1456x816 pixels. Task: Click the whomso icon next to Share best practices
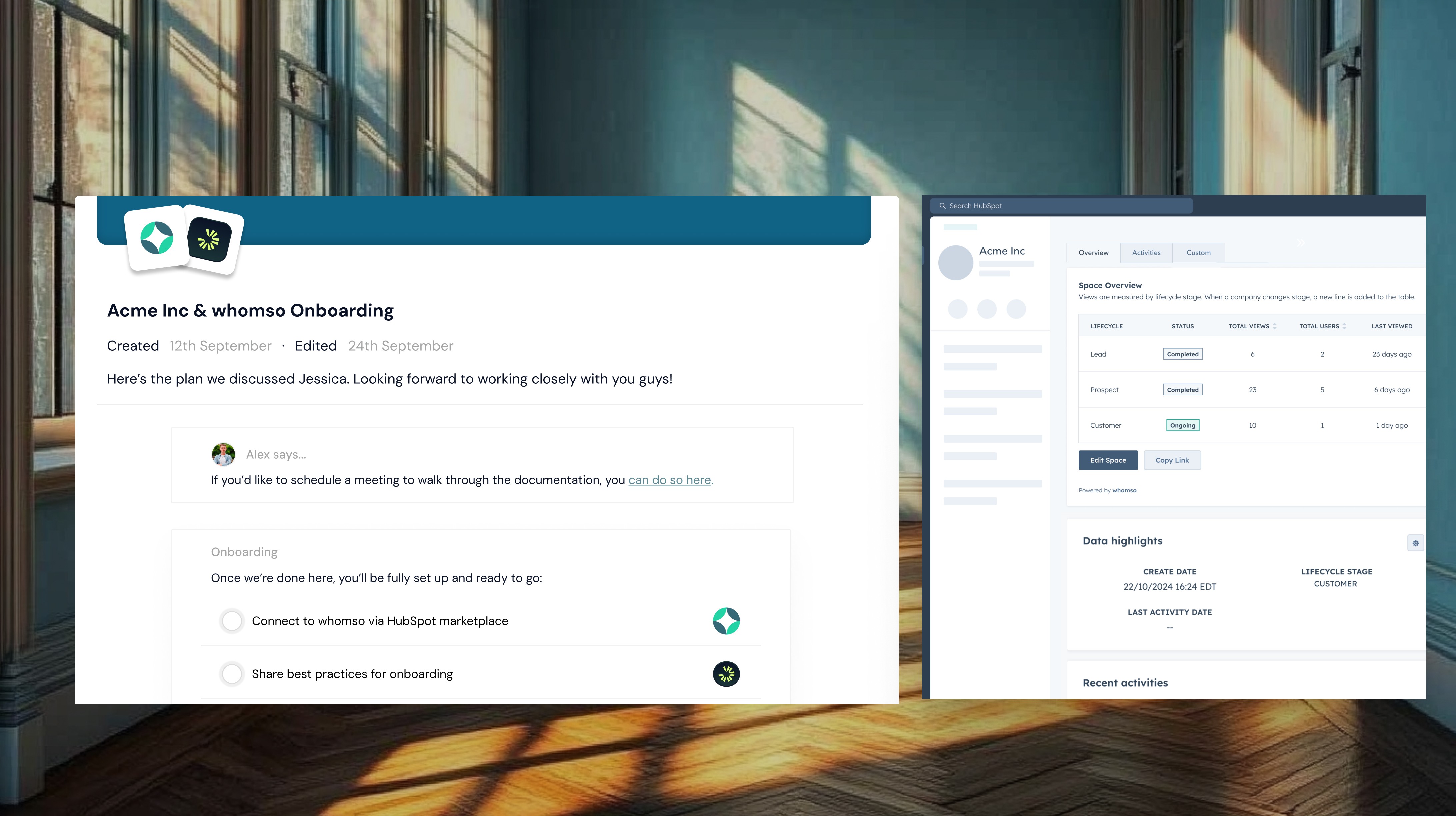coord(727,673)
